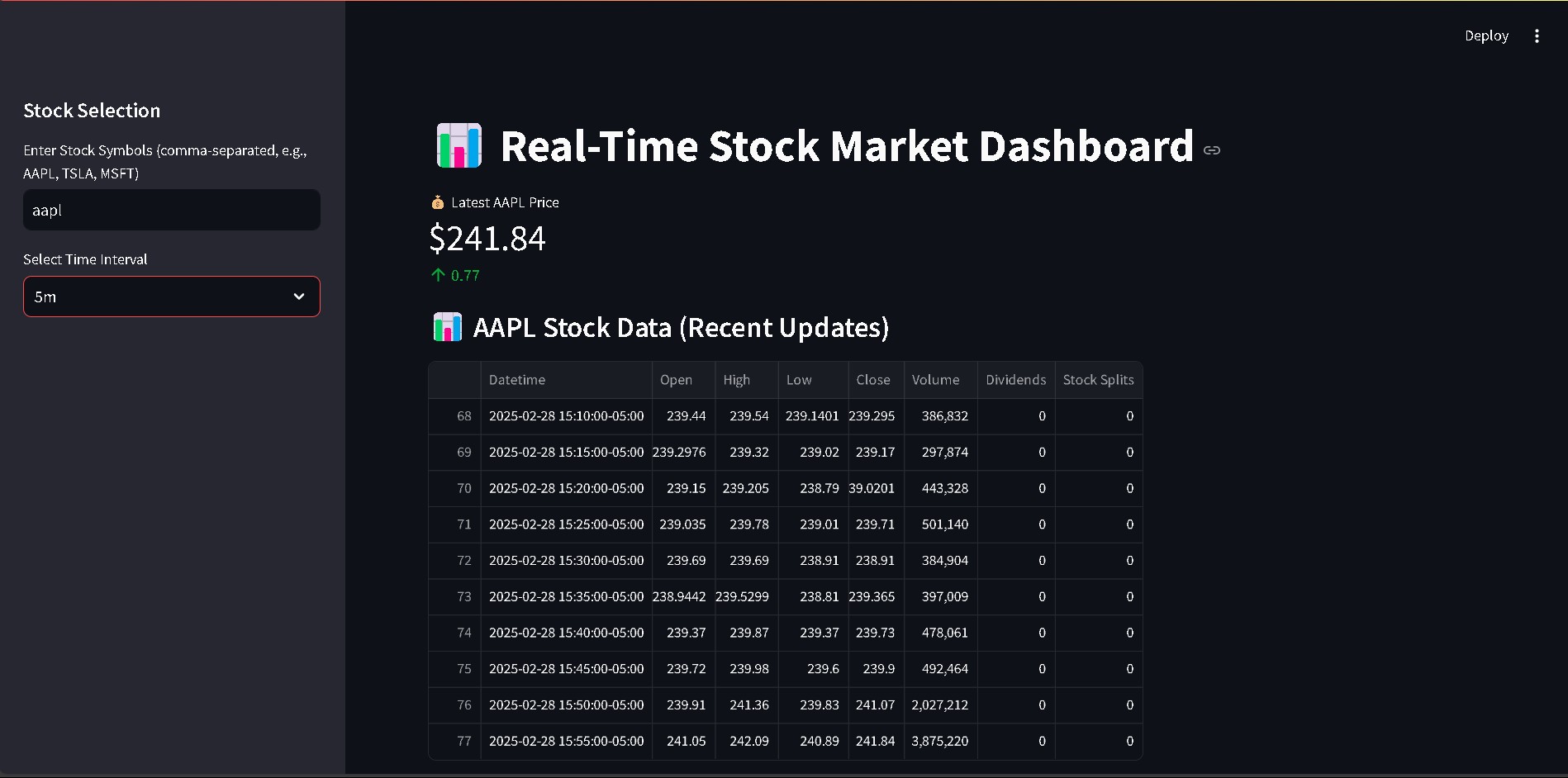
Task: Click cell '2025-02-28 15:55:00-05:00'
Action: coord(566,742)
